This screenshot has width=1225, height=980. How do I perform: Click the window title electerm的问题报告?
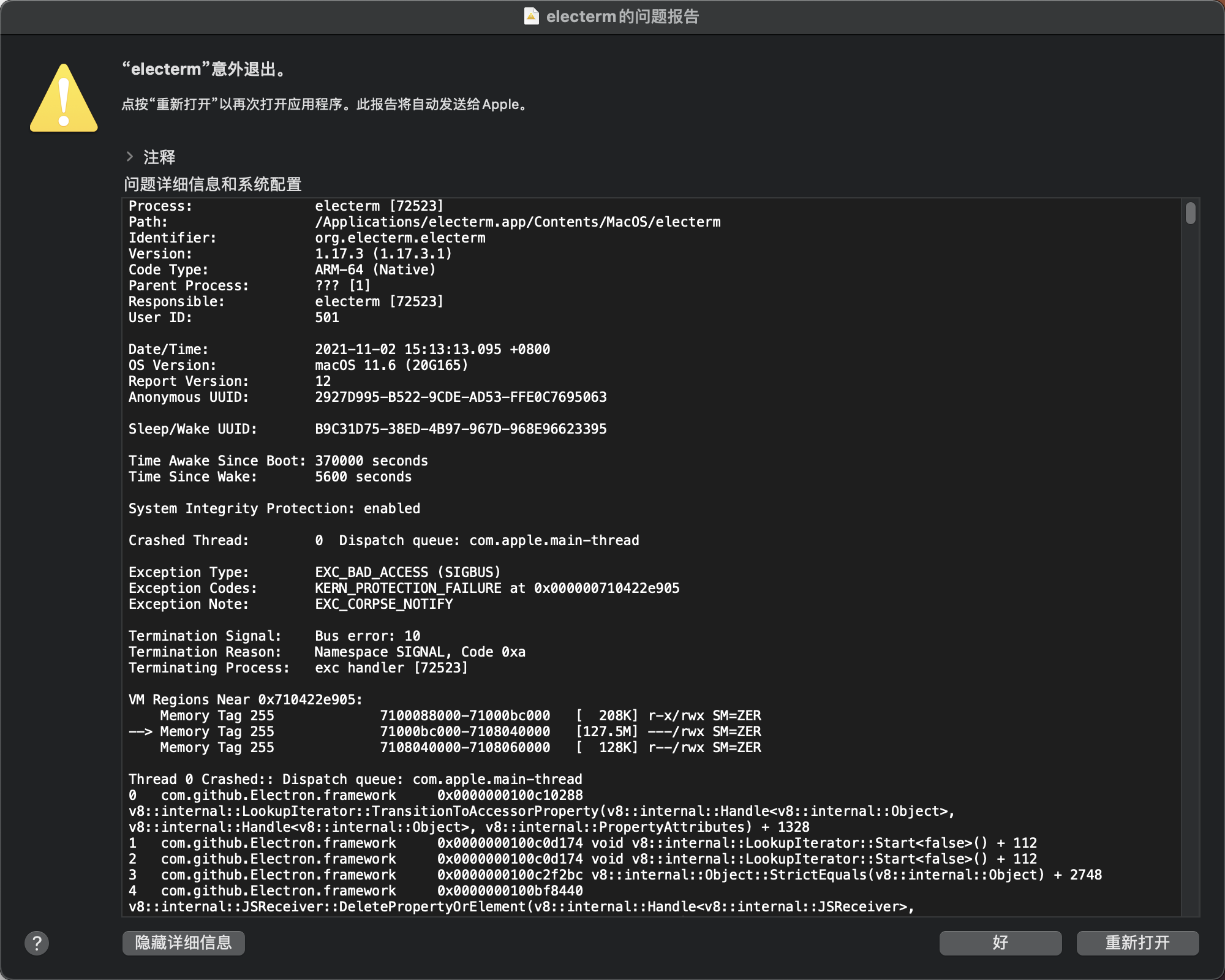coord(622,17)
